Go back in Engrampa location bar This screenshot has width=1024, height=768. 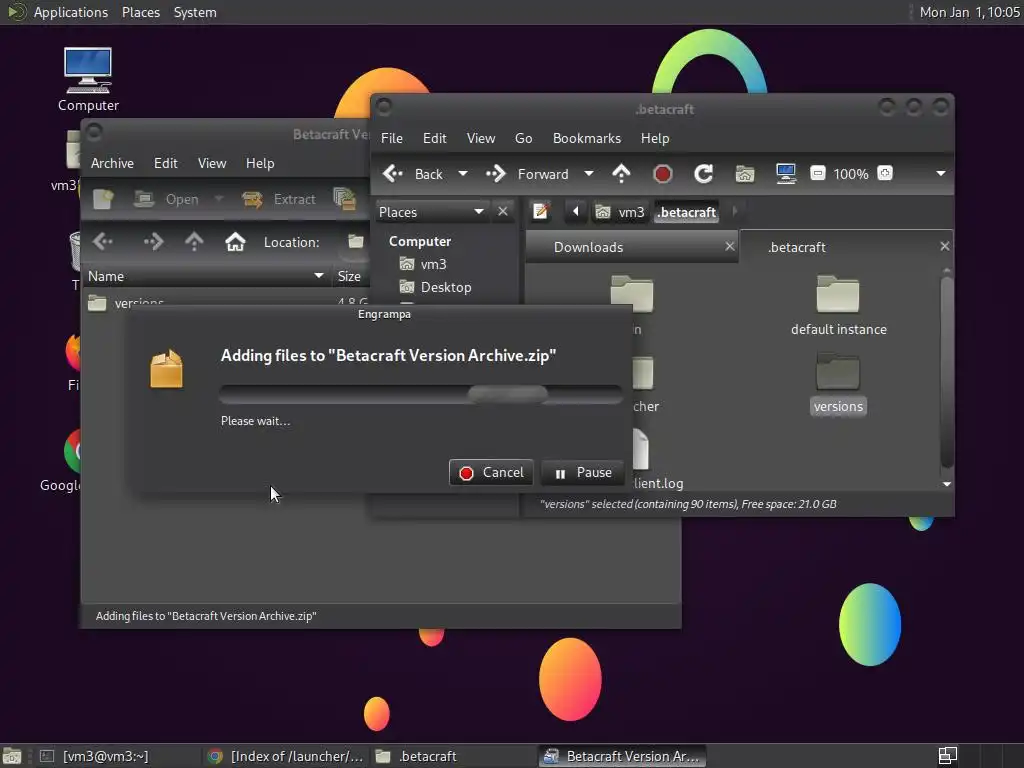(103, 242)
